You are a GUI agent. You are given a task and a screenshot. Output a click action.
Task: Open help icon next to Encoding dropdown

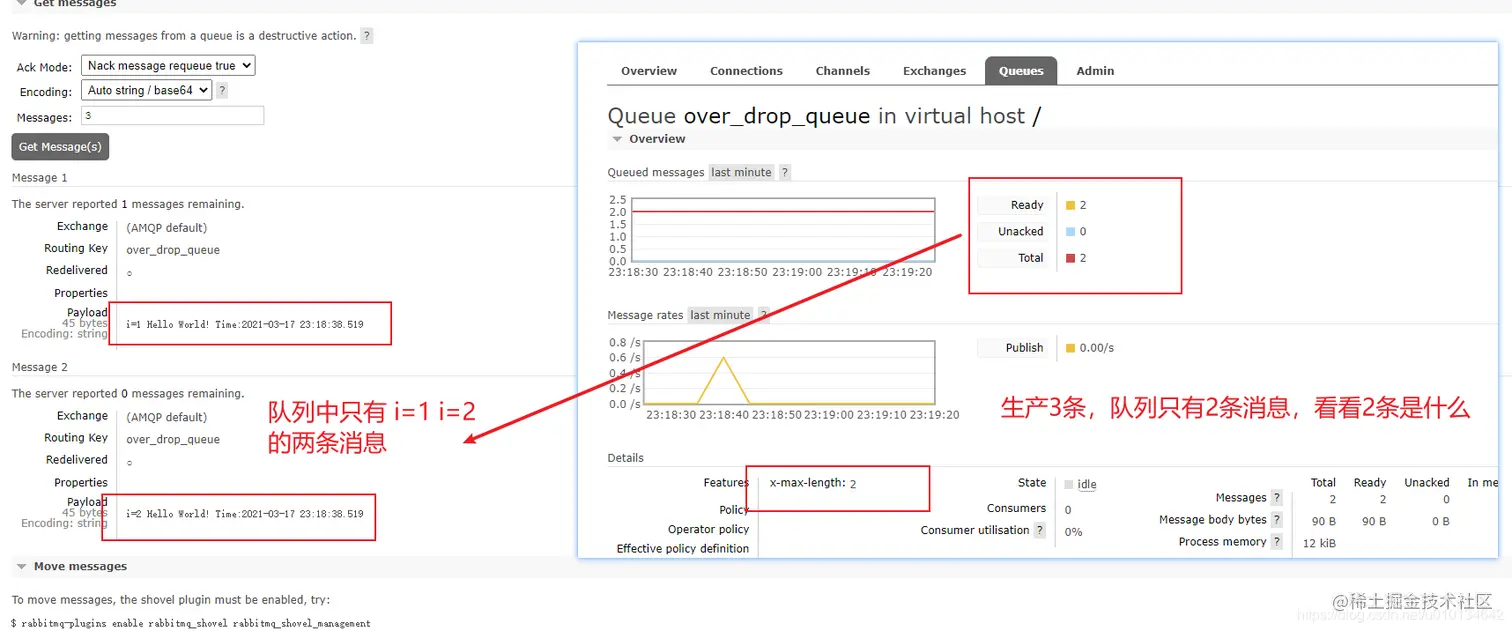[222, 90]
